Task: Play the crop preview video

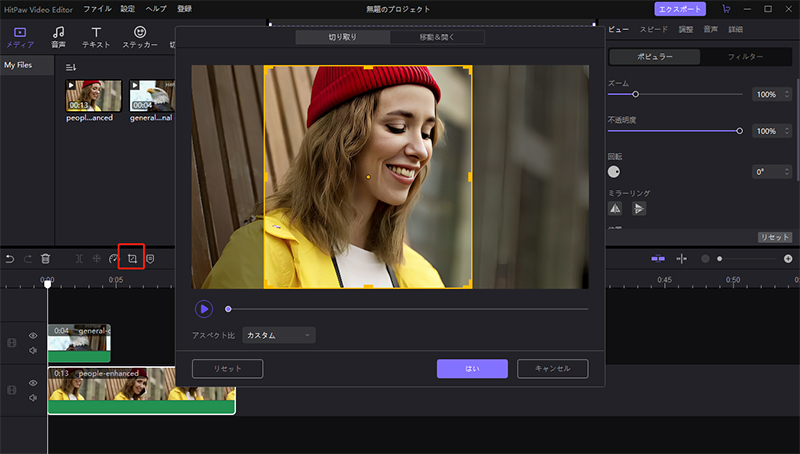Action: click(204, 309)
